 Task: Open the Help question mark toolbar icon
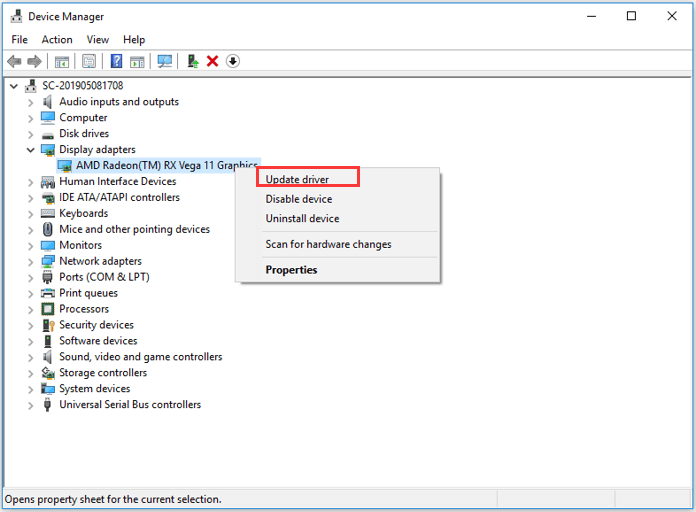[116, 61]
